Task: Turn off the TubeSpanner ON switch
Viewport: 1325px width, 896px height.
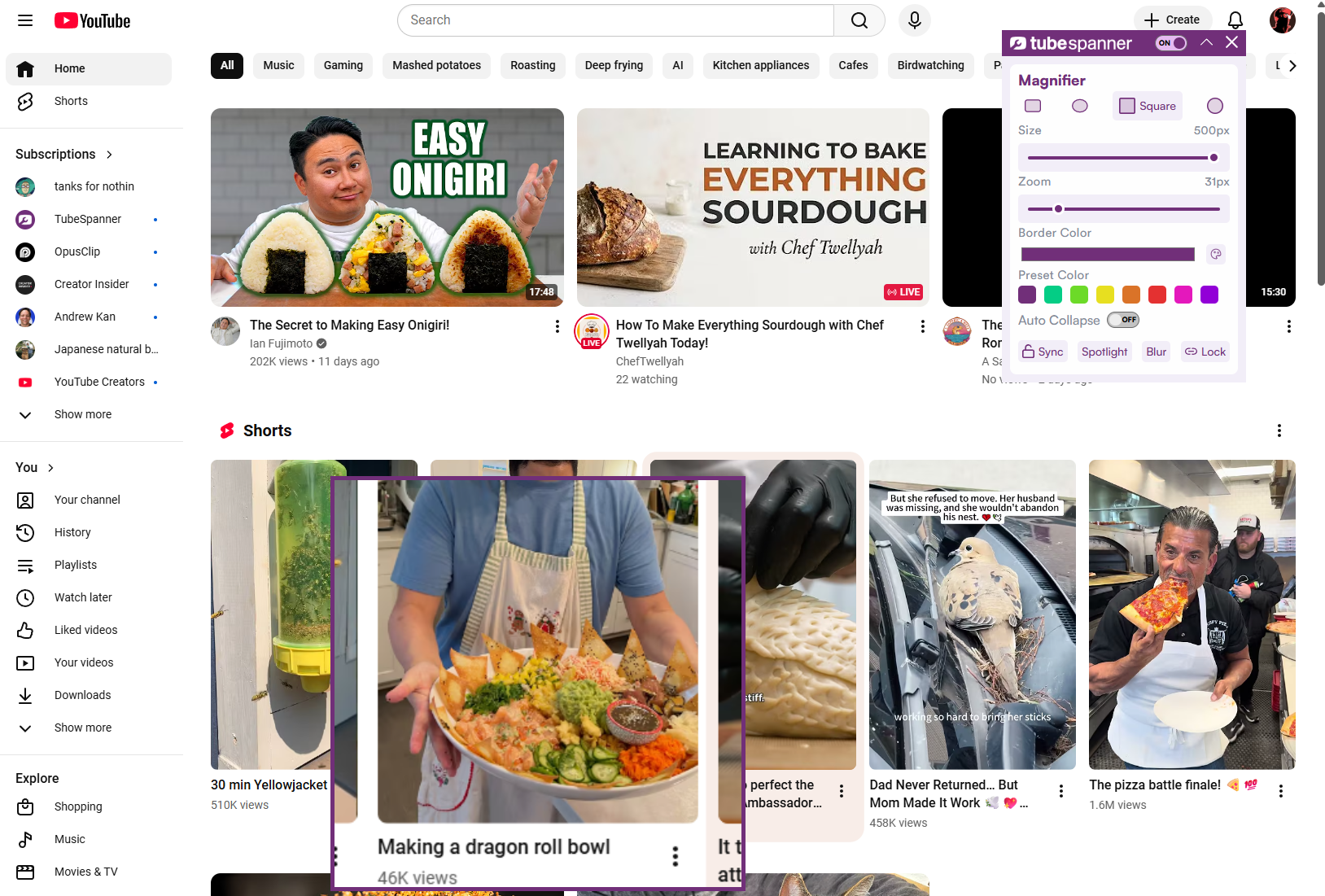Action: (1171, 43)
